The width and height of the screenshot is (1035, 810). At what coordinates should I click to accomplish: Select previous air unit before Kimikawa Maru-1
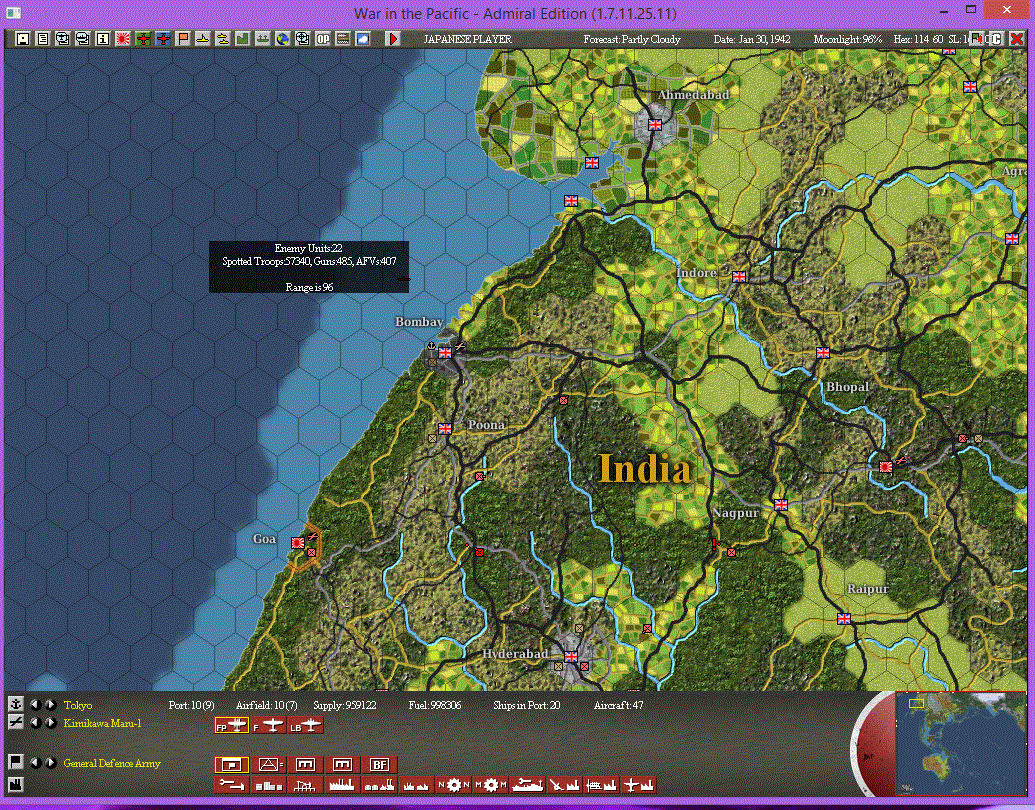click(36, 723)
